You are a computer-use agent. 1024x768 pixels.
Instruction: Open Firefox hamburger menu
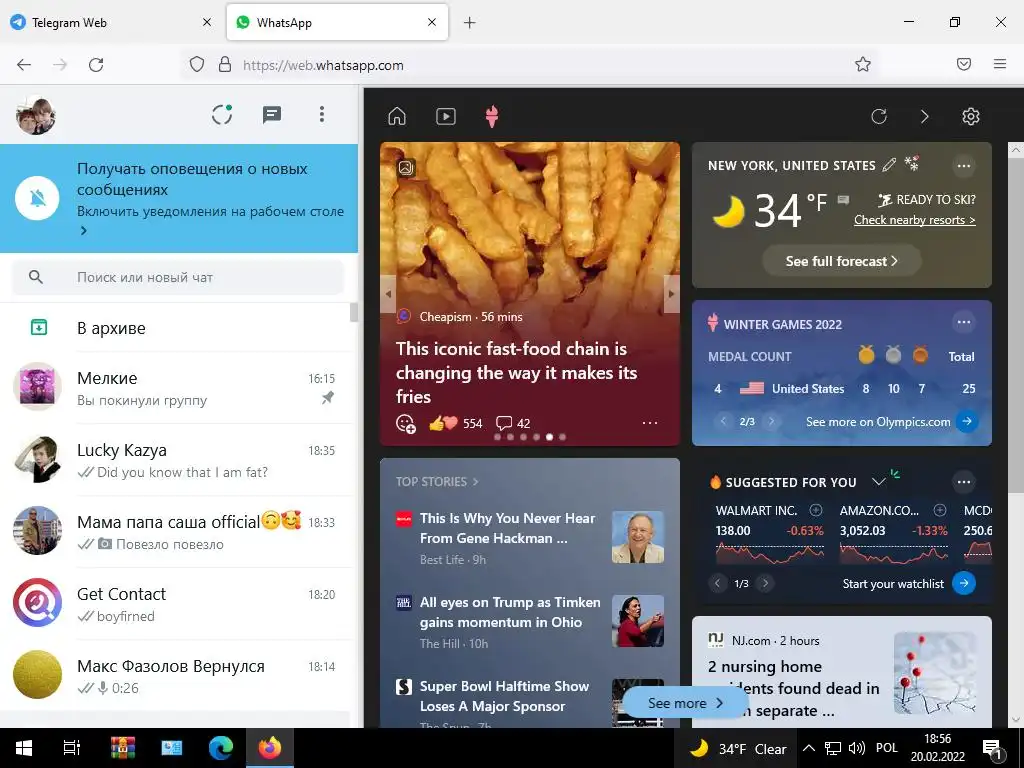click(x=1000, y=64)
